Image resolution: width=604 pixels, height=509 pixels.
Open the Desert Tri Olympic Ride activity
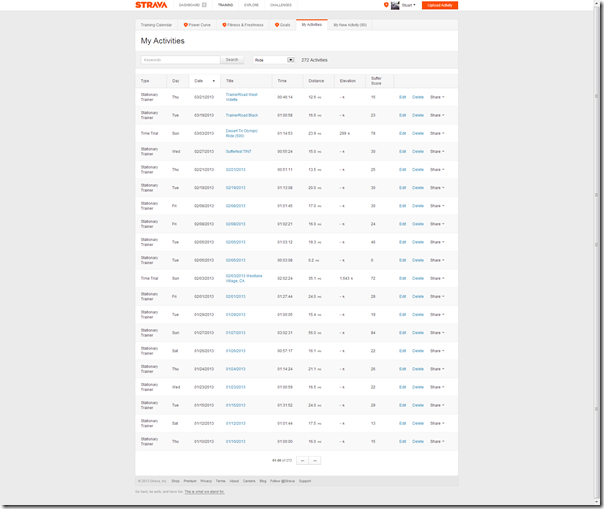click(242, 133)
